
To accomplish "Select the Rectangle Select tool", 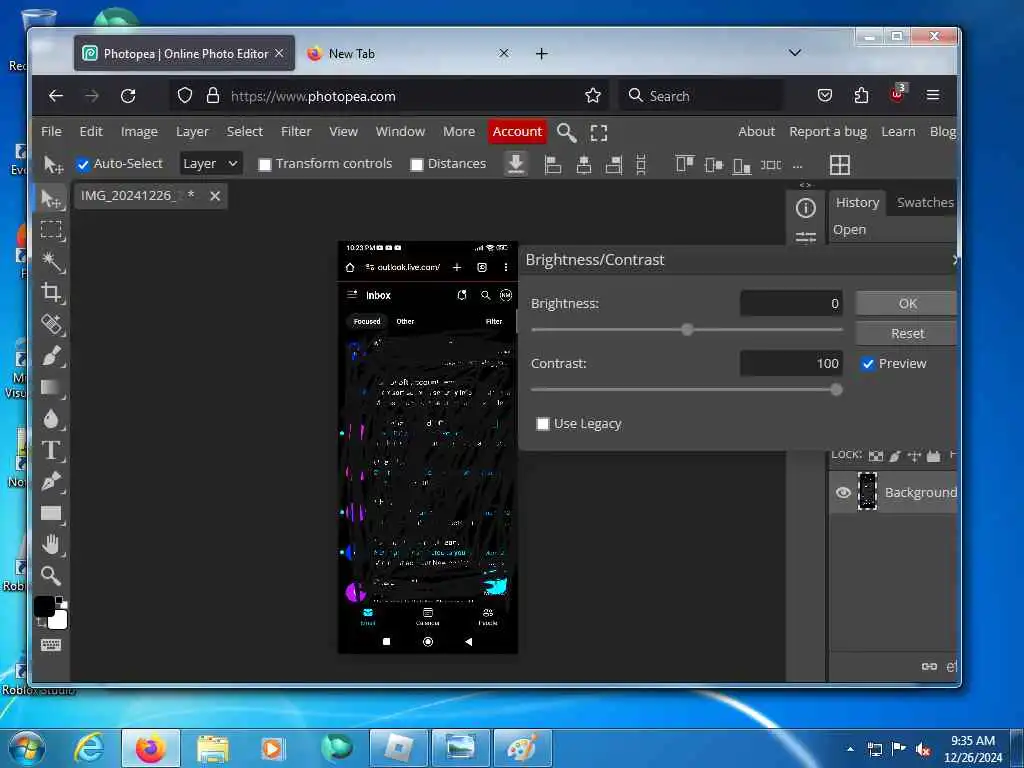I will pyautogui.click(x=51, y=230).
